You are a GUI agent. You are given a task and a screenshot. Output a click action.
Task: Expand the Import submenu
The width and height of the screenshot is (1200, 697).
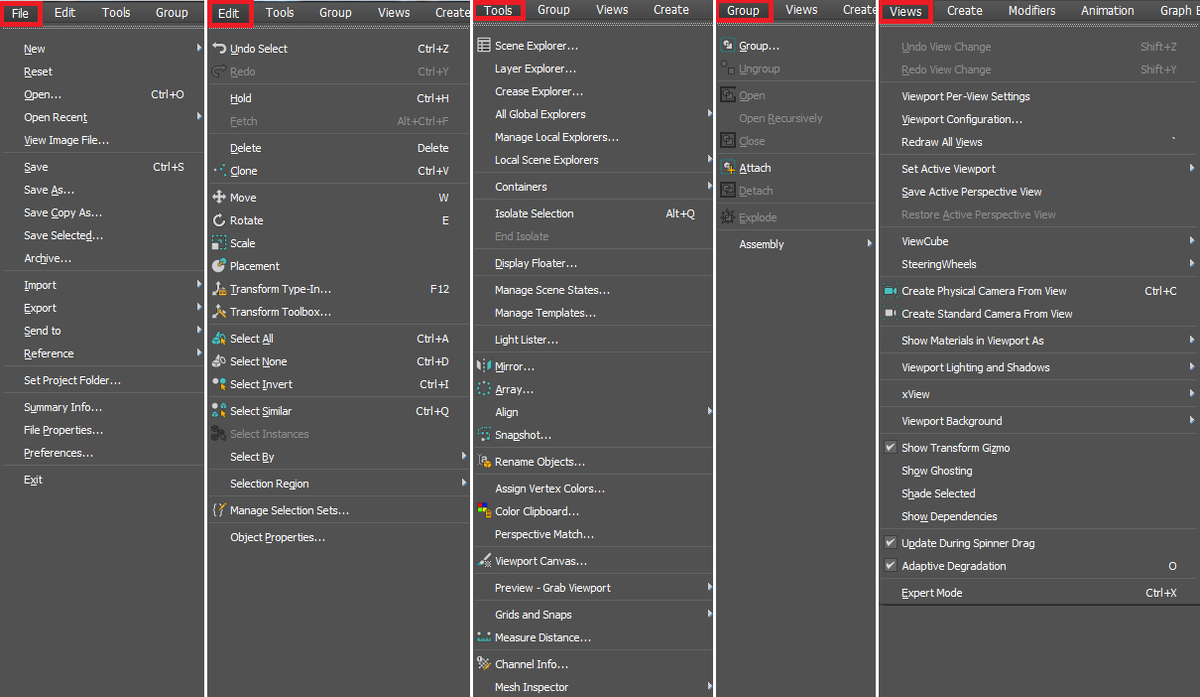tap(200, 285)
